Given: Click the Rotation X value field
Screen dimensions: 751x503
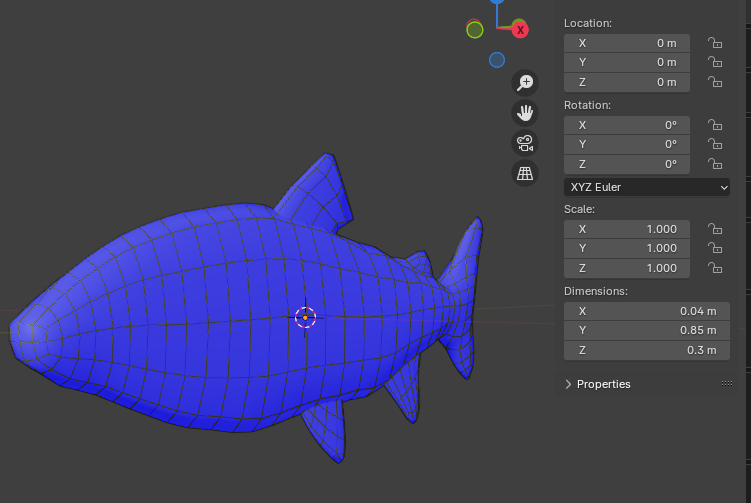Looking at the screenshot, I should pyautogui.click(x=625, y=125).
